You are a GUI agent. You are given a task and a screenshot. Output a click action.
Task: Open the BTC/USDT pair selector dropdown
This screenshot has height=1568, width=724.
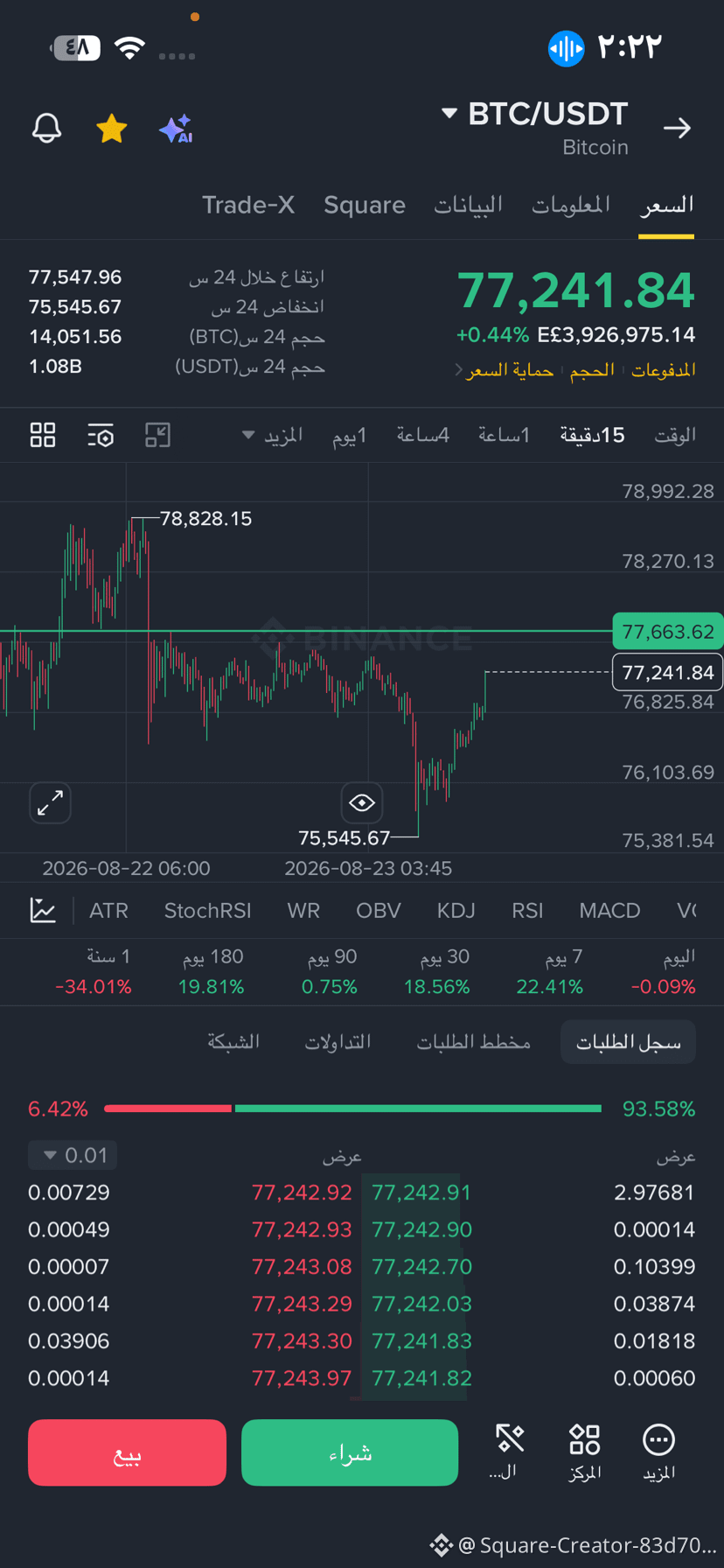535,114
